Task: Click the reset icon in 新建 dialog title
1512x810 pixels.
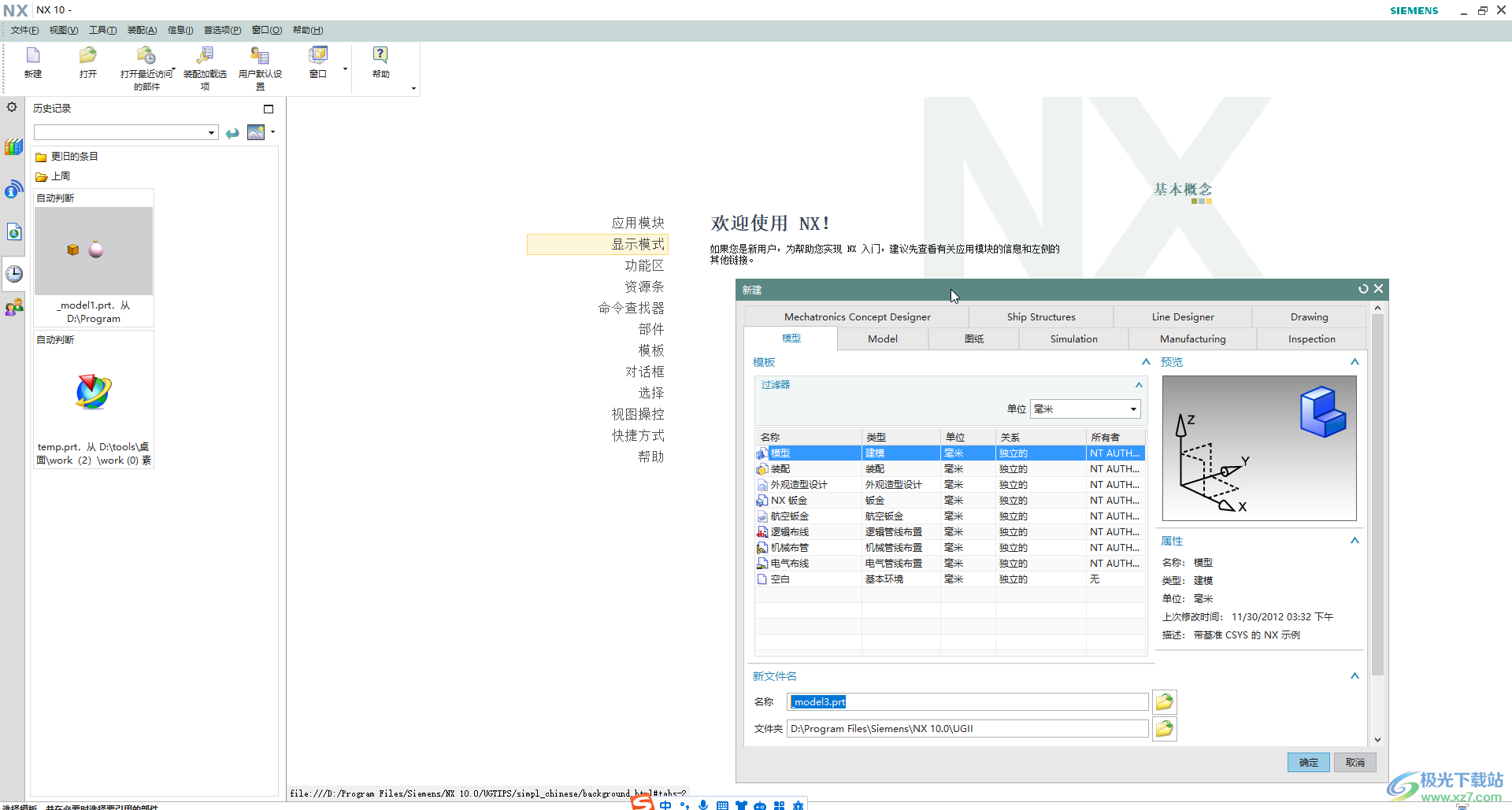Action: click(1363, 289)
